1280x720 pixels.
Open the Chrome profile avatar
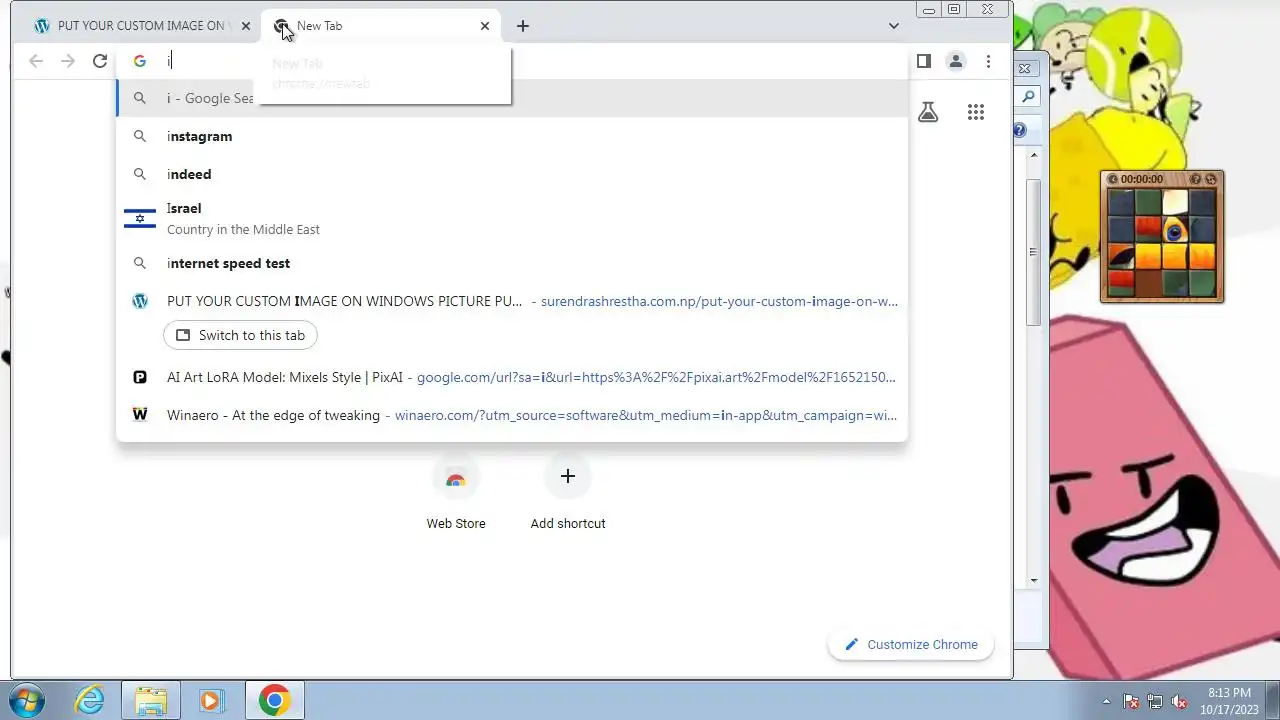[x=956, y=61]
